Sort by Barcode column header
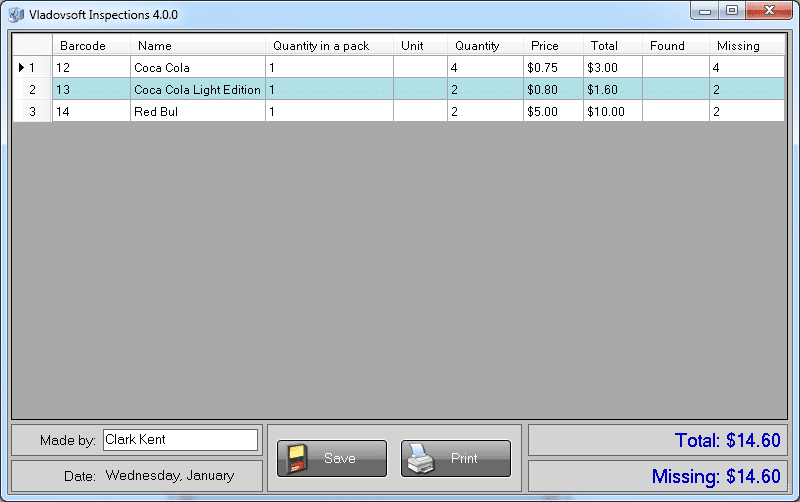Screen dimensions: 800x502 click(91, 46)
